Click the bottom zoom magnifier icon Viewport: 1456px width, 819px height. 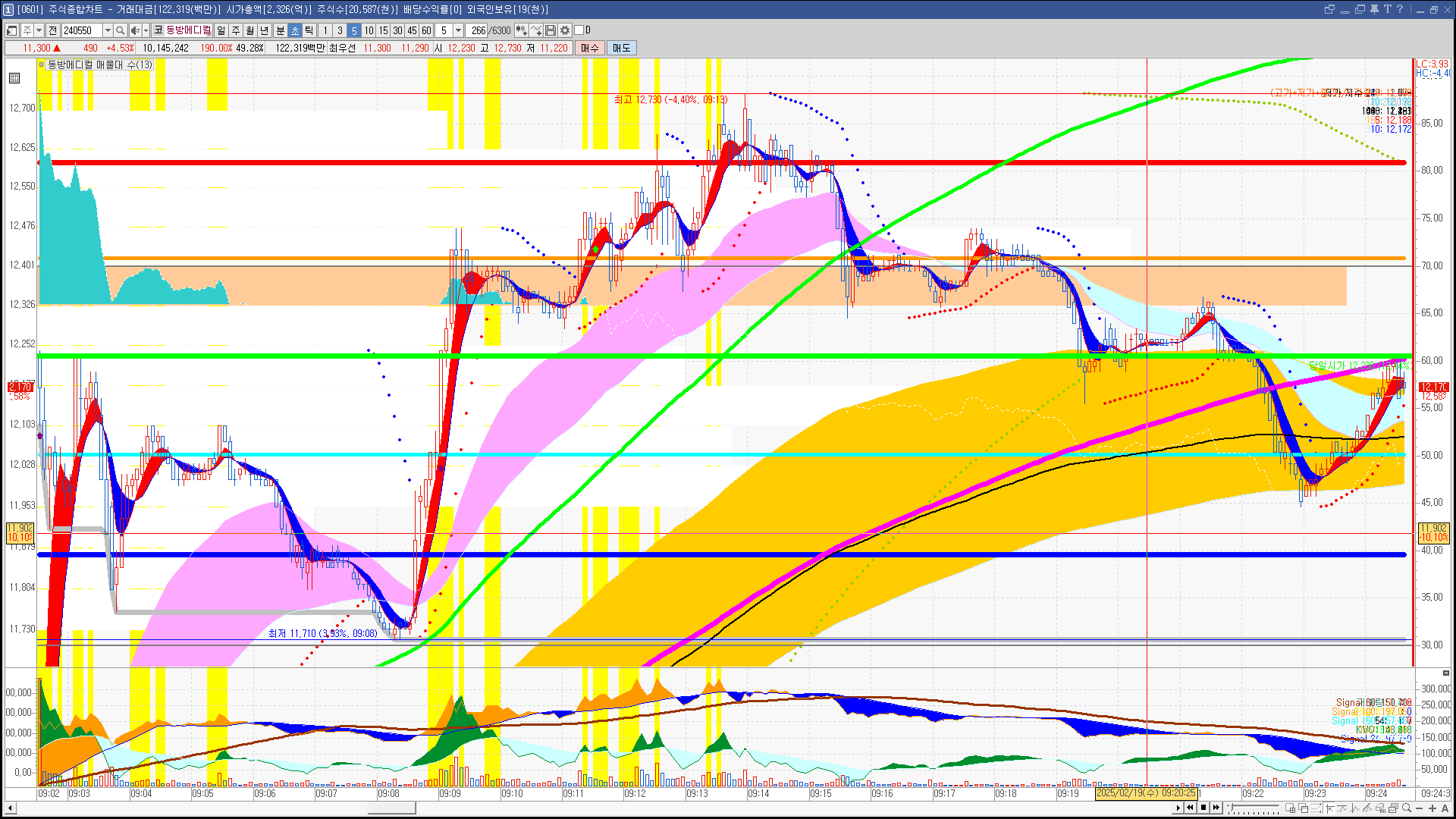1407,808
